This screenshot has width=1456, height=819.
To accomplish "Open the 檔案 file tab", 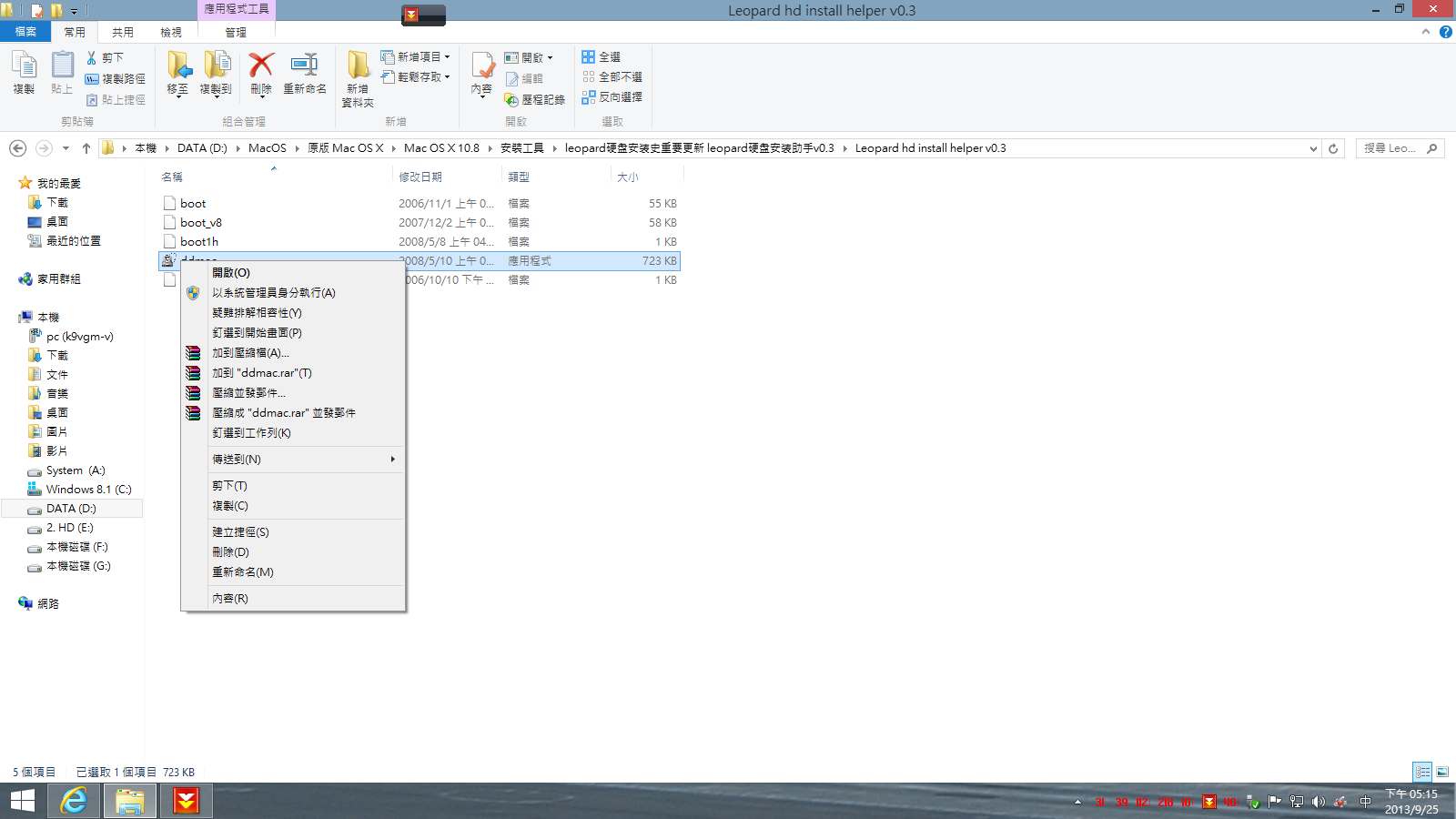I will 25,32.
